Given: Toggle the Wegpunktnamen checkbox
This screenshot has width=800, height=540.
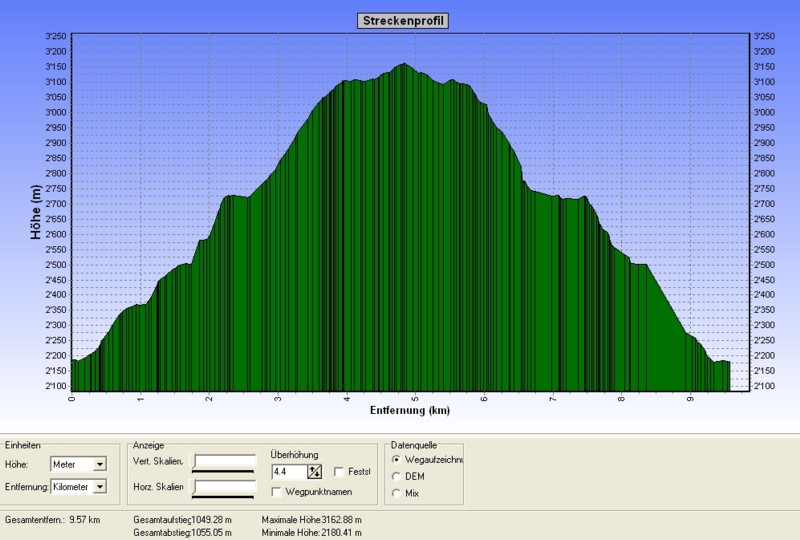Looking at the screenshot, I should 277,491.
